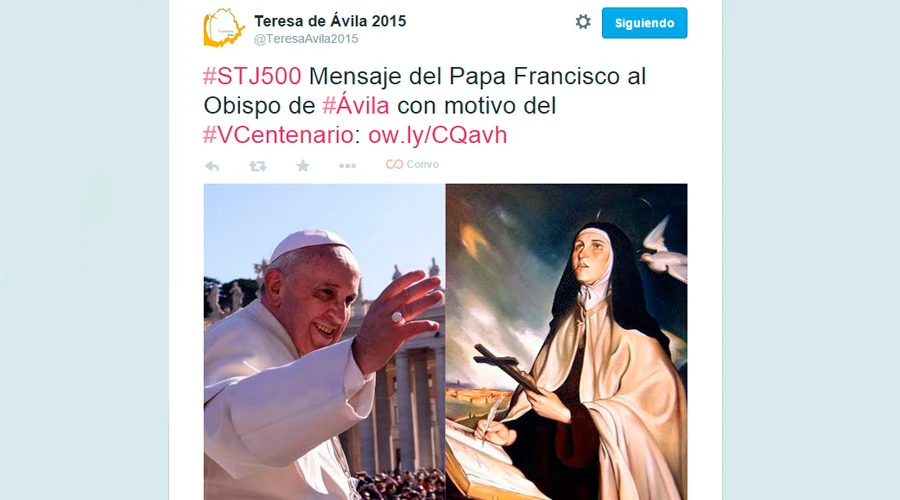Viewport: 900px width, 500px height.
Task: Open the #Ávila hashtag link
Action: tap(355, 106)
